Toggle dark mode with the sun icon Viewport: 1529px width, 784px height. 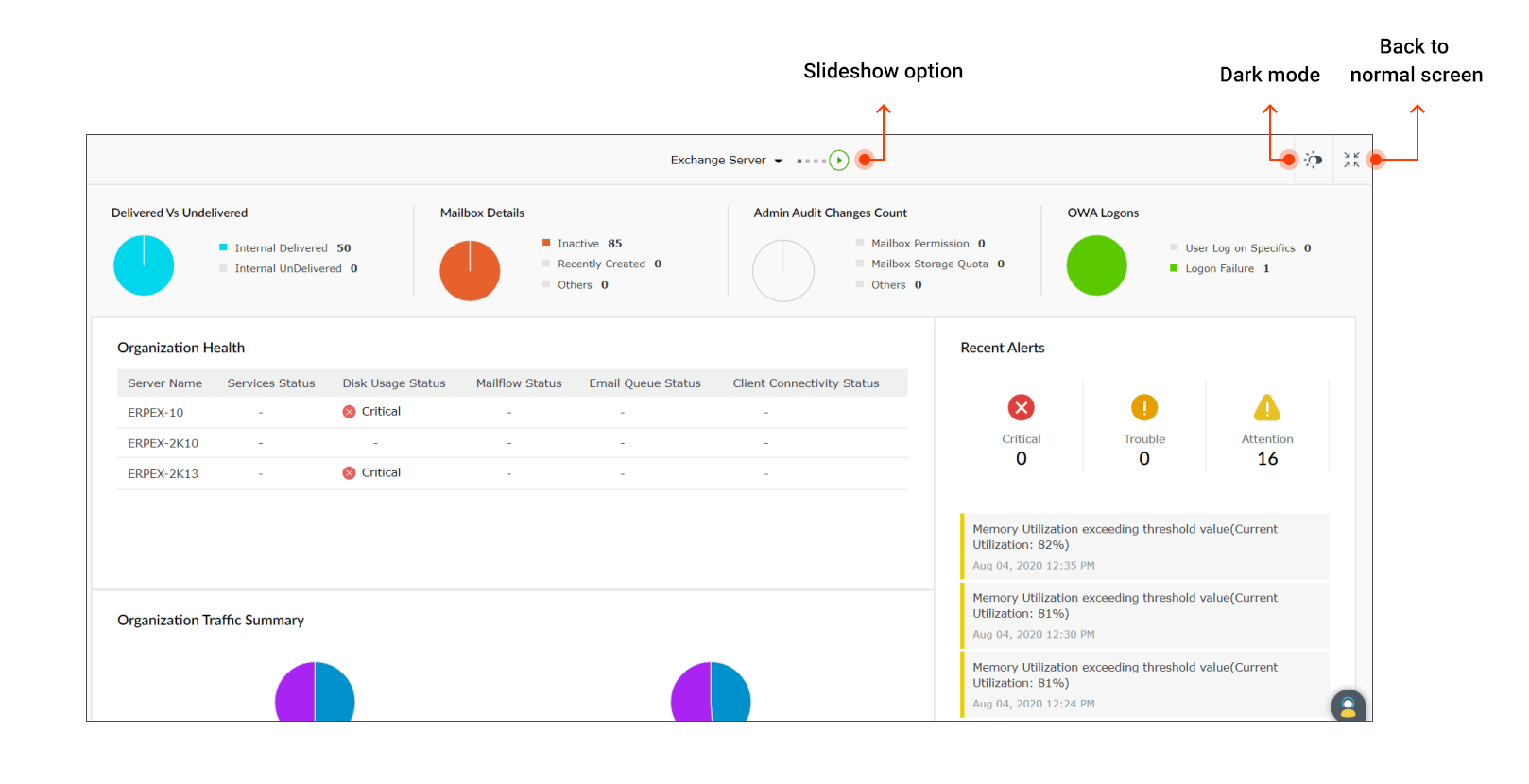(x=1314, y=161)
